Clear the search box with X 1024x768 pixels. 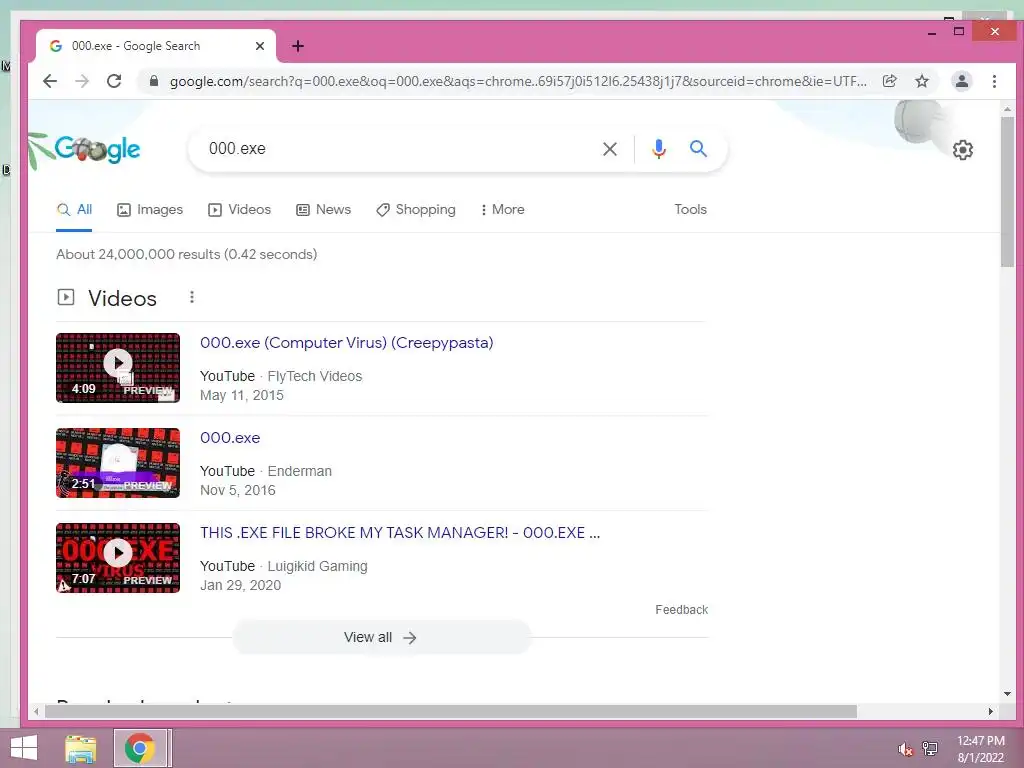coord(609,149)
